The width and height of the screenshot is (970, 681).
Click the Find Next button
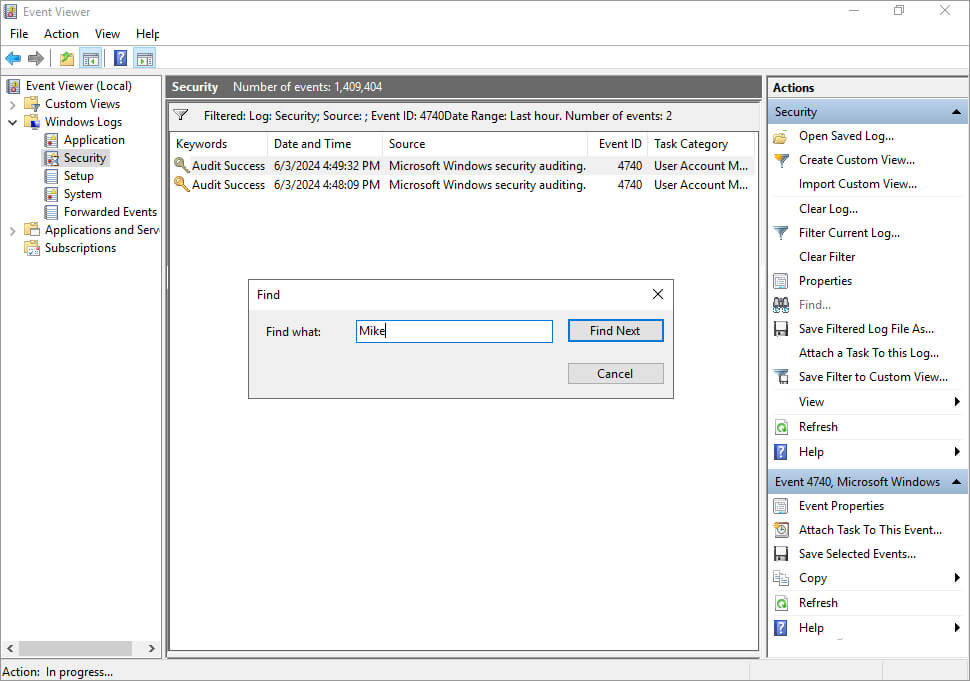click(616, 330)
